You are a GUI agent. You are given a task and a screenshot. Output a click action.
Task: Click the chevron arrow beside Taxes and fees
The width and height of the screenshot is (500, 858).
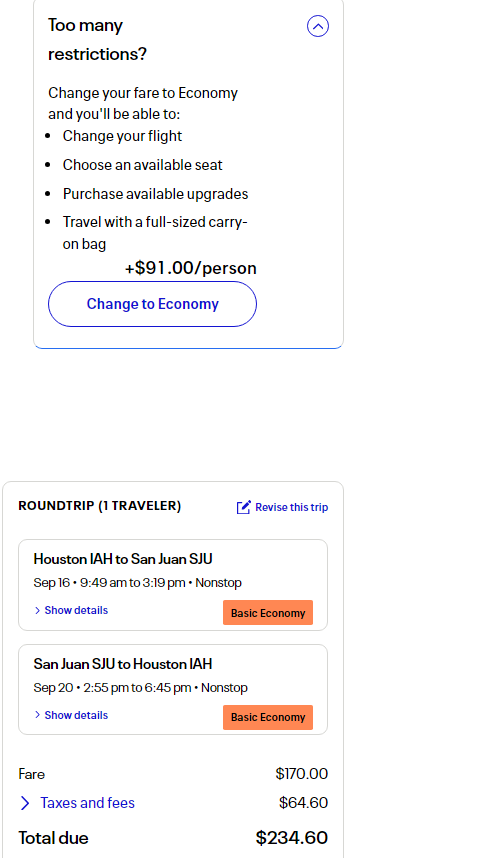(x=25, y=803)
